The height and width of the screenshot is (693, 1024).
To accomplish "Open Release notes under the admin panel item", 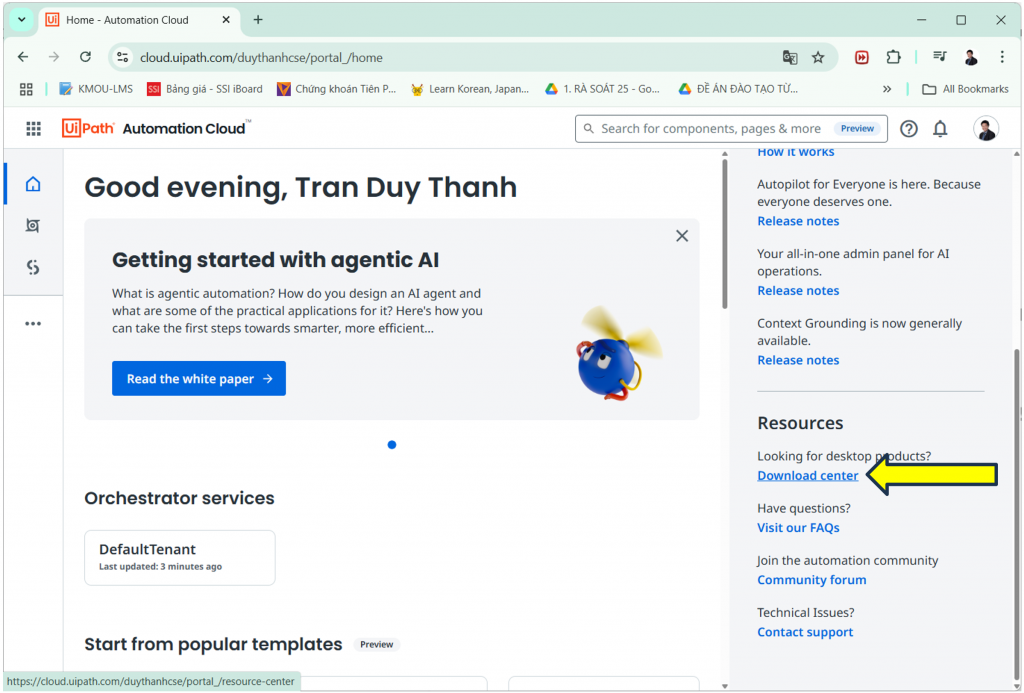I will (798, 291).
